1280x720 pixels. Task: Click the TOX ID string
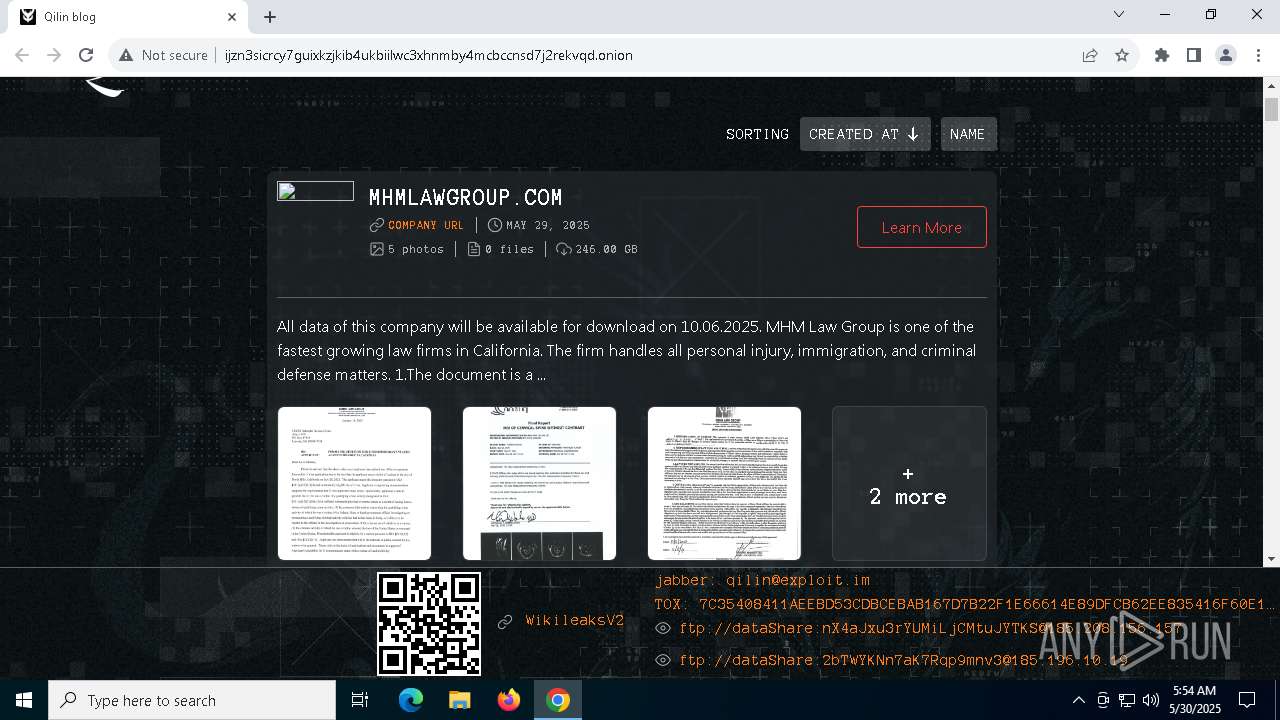pos(965,604)
